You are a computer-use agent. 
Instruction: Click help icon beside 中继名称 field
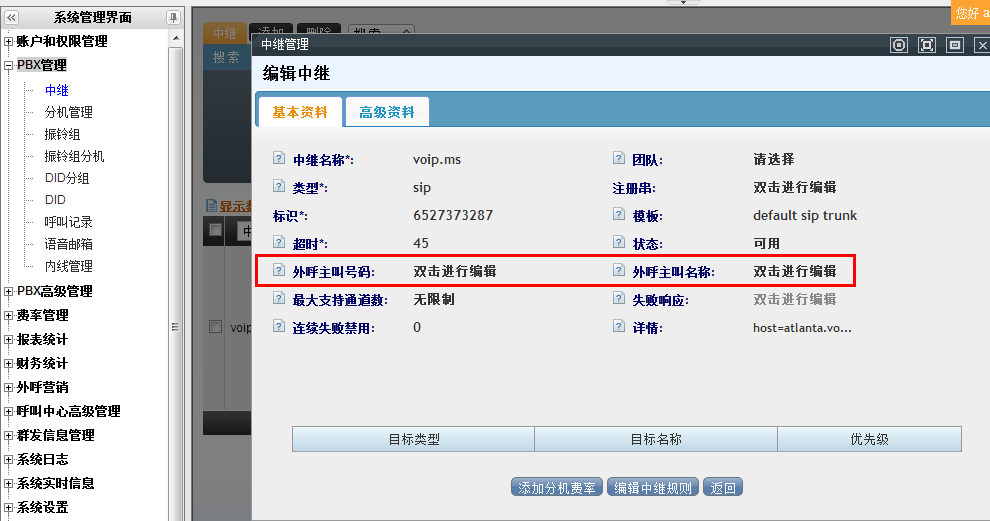[x=279, y=159]
